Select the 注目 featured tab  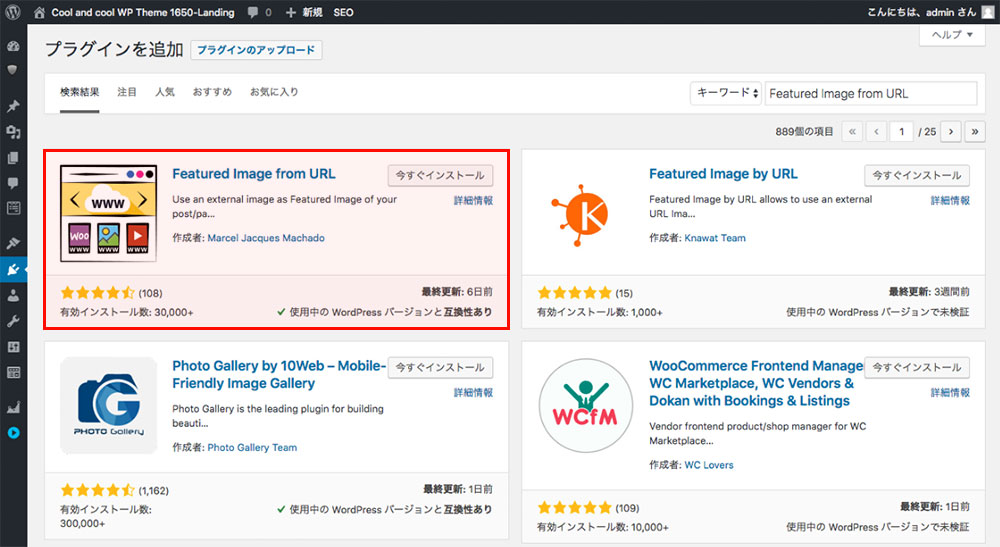[127, 92]
